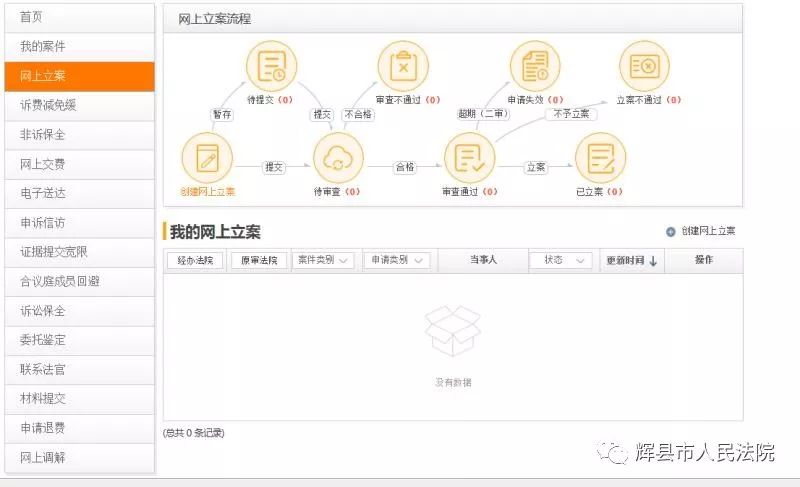
Task: Open the 已立案 icon
Action: (600, 158)
